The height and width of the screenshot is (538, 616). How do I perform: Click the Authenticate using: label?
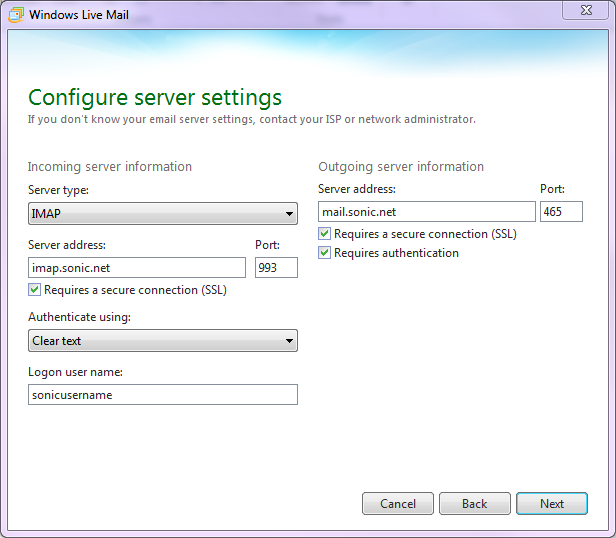pyautogui.click(x=79, y=317)
